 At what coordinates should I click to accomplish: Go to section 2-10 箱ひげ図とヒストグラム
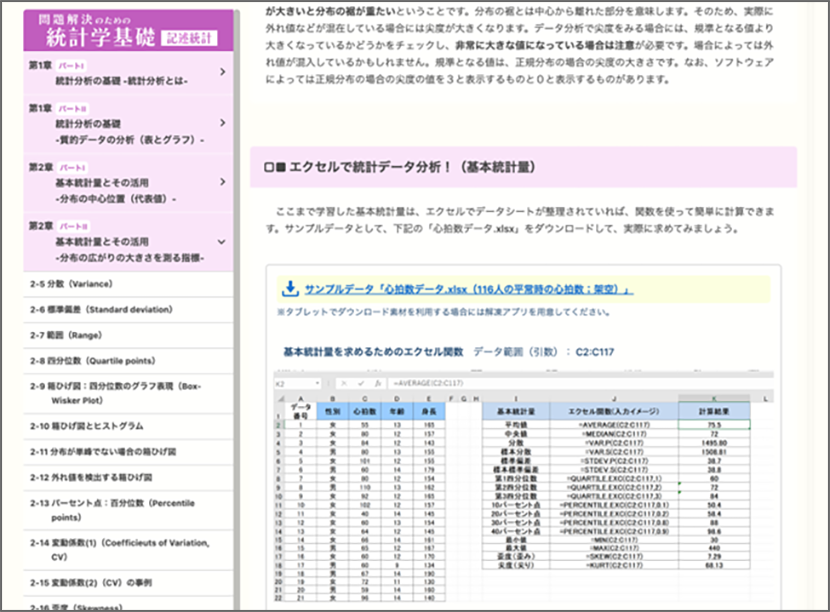pos(128,426)
